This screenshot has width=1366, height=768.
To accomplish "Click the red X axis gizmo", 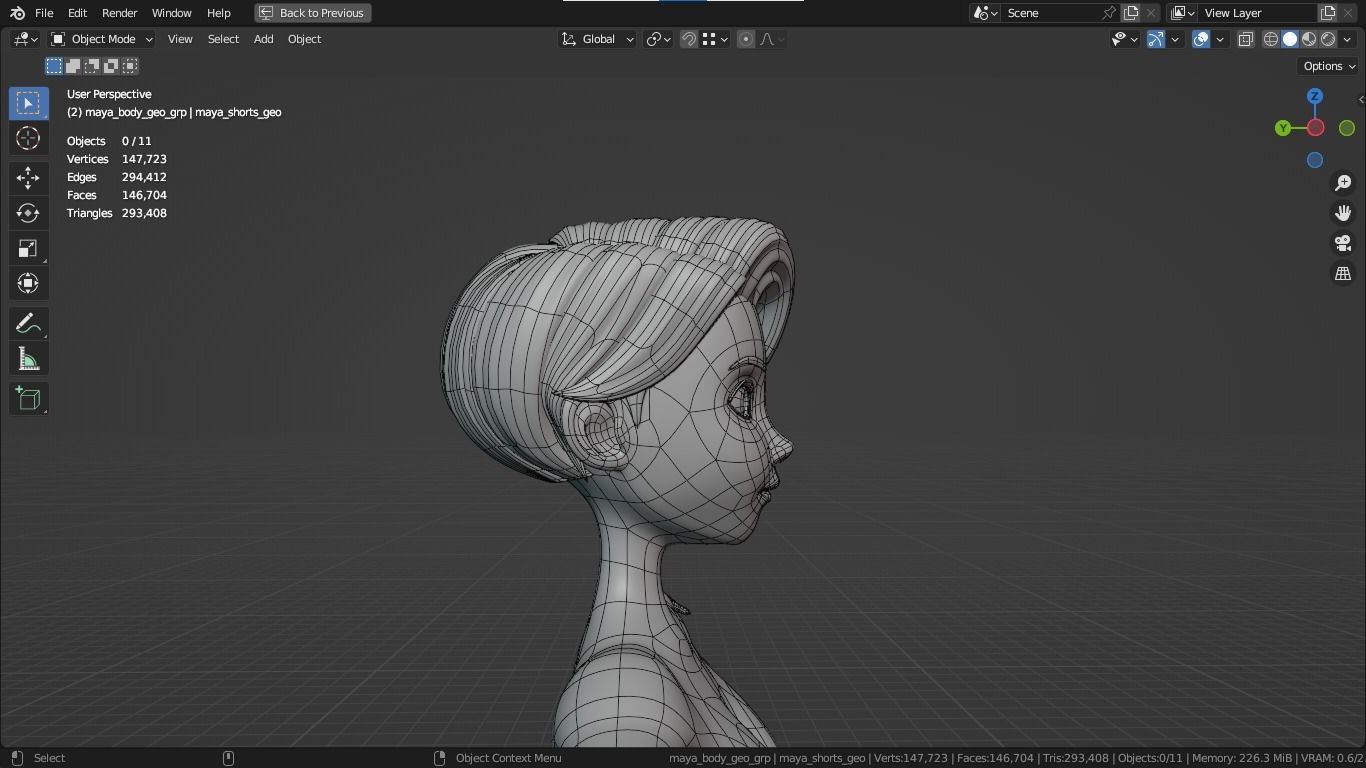I will click(x=1315, y=128).
